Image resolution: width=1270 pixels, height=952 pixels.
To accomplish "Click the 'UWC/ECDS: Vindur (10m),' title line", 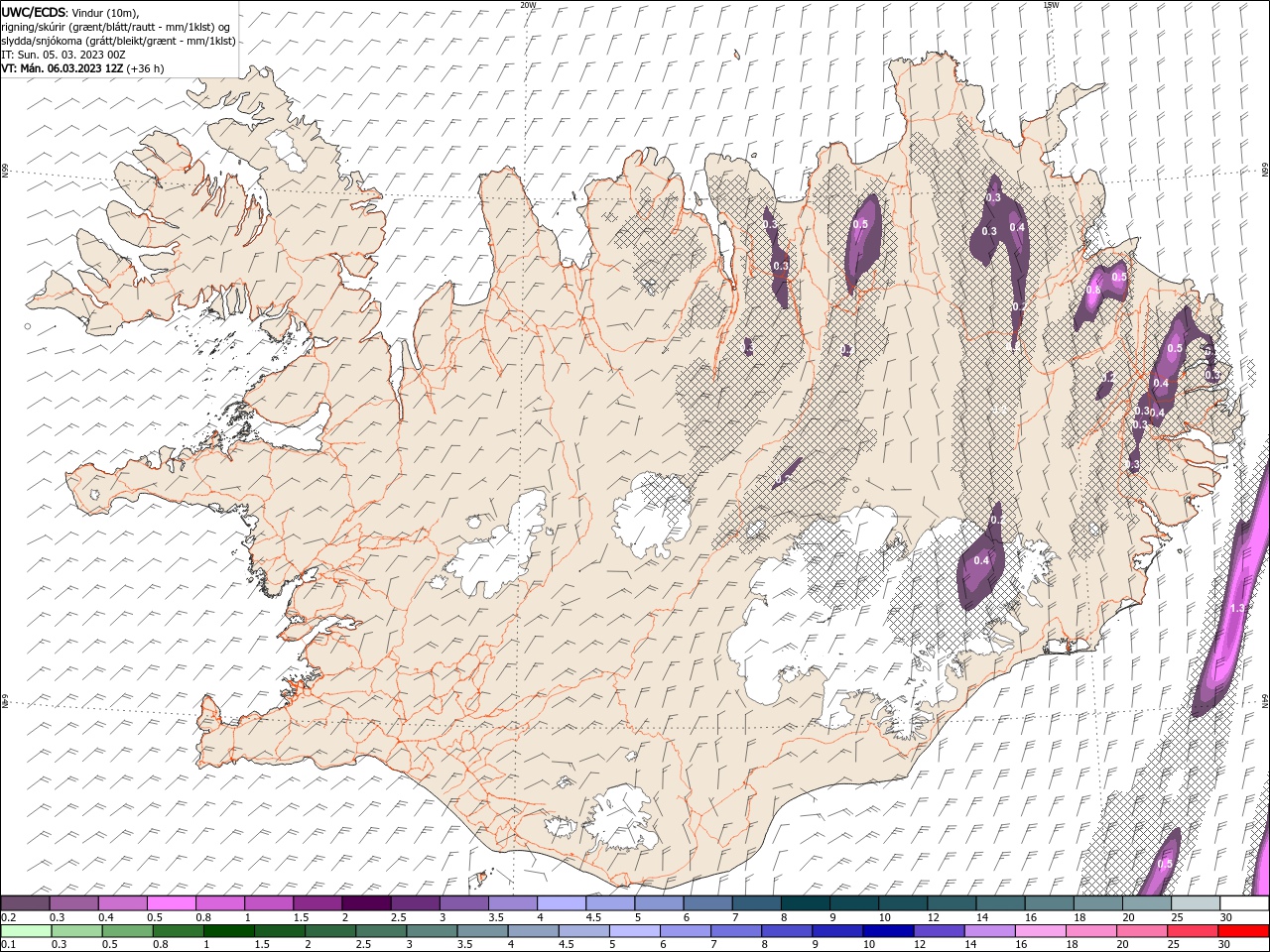I will point(70,12).
